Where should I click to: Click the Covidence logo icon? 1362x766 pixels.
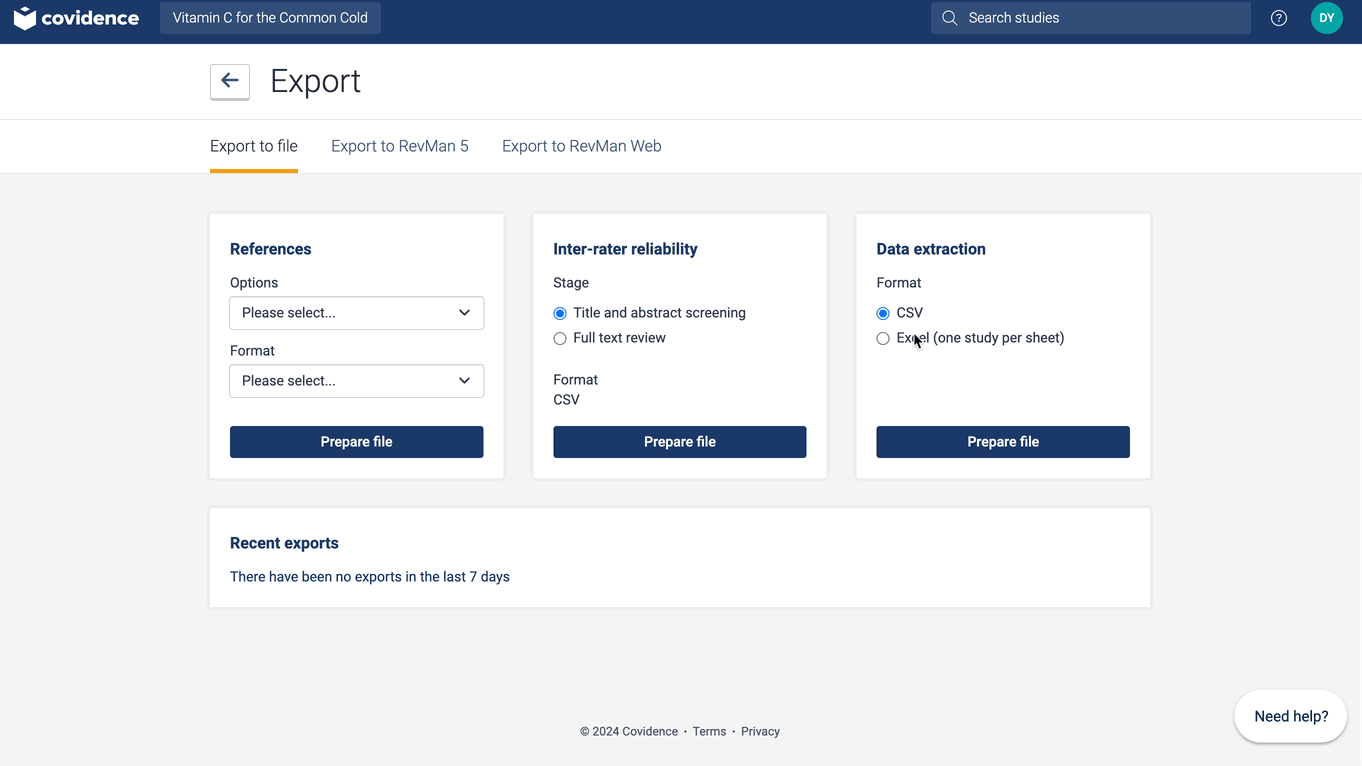click(25, 18)
